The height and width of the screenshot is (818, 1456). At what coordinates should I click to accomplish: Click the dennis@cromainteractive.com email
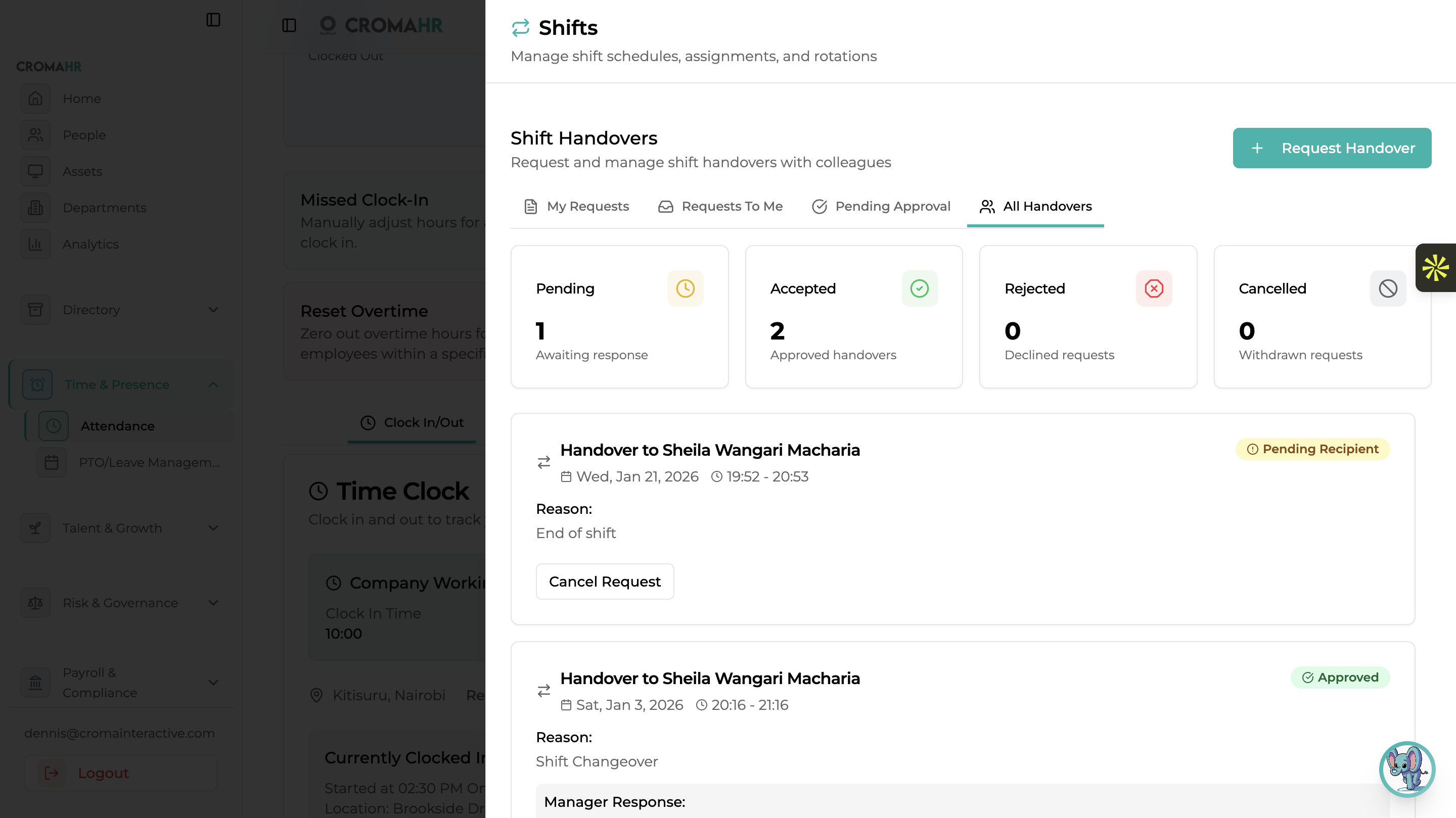tap(119, 733)
